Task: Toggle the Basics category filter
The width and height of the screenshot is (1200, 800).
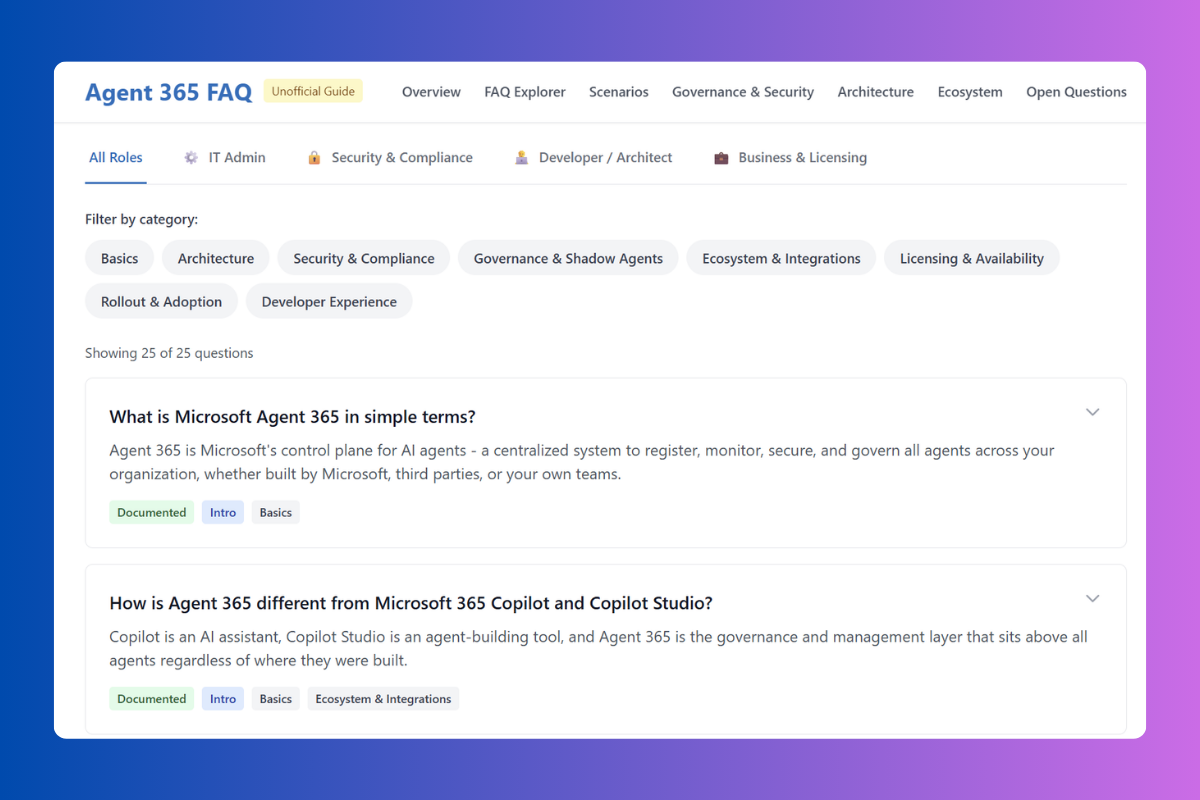Action: point(119,257)
